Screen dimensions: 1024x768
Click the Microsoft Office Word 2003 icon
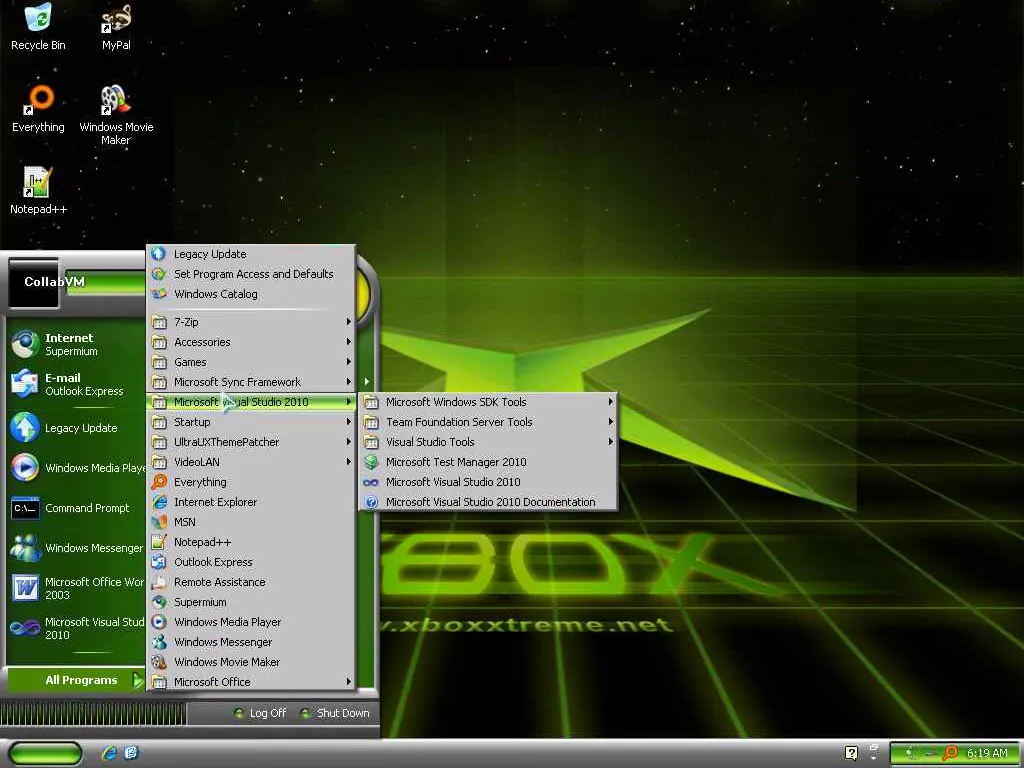click(x=25, y=588)
